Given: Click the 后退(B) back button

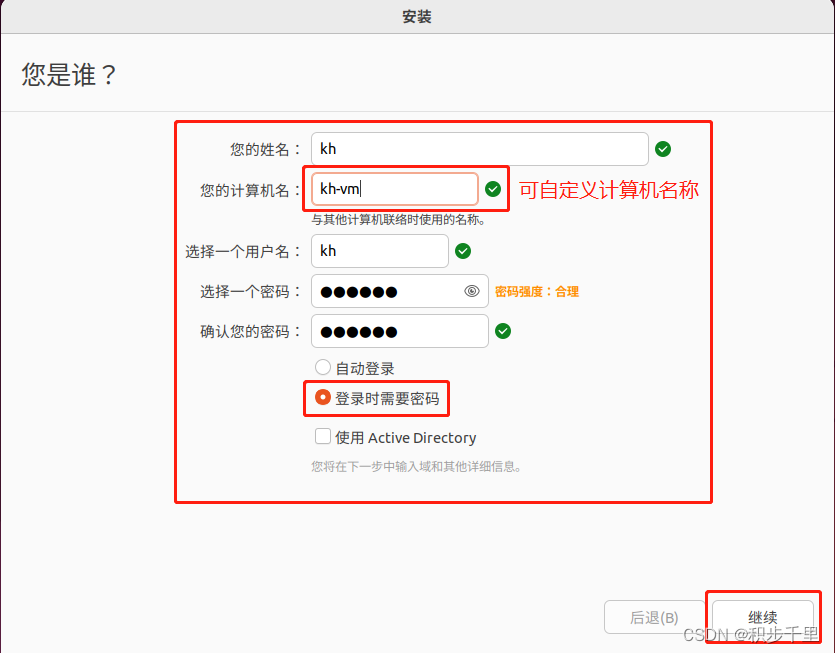Looking at the screenshot, I should pos(654,617).
